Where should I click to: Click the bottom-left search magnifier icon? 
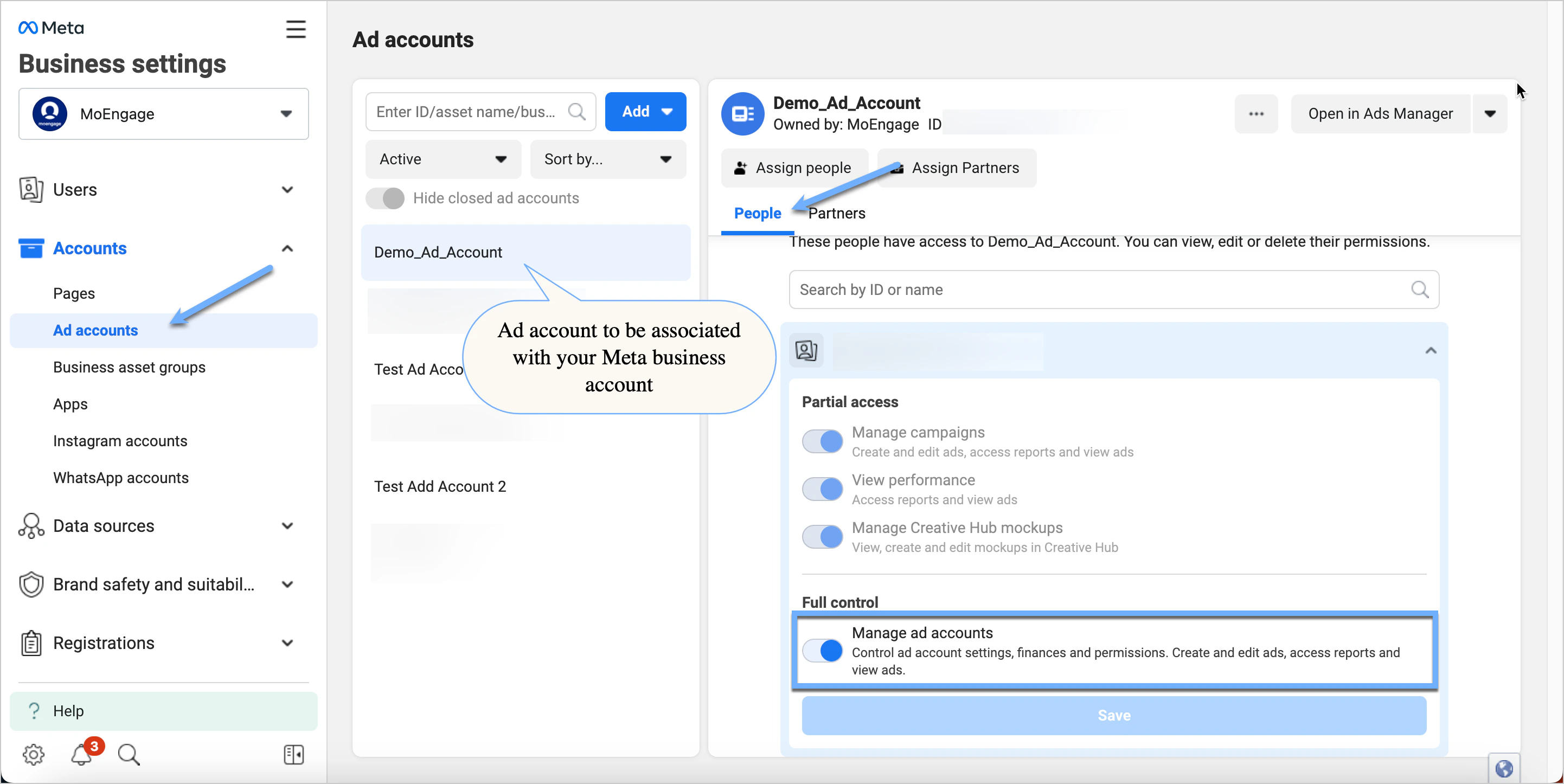[129, 754]
